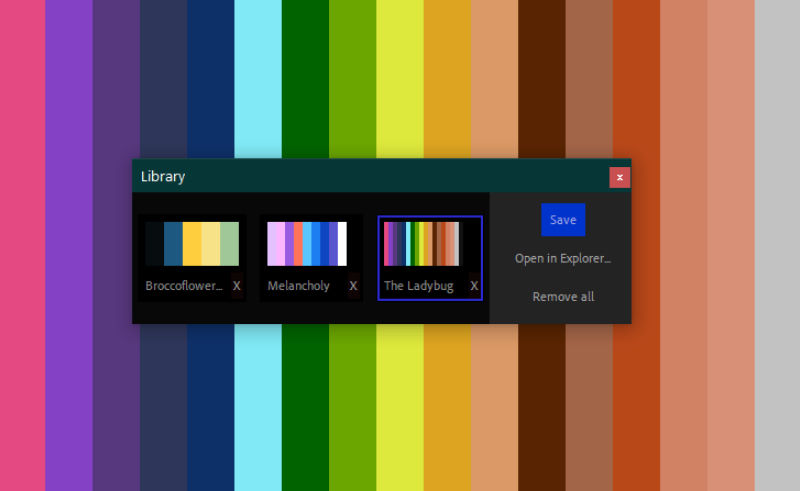The width and height of the screenshot is (800, 491).
Task: Close the Library dialog
Action: [620, 177]
